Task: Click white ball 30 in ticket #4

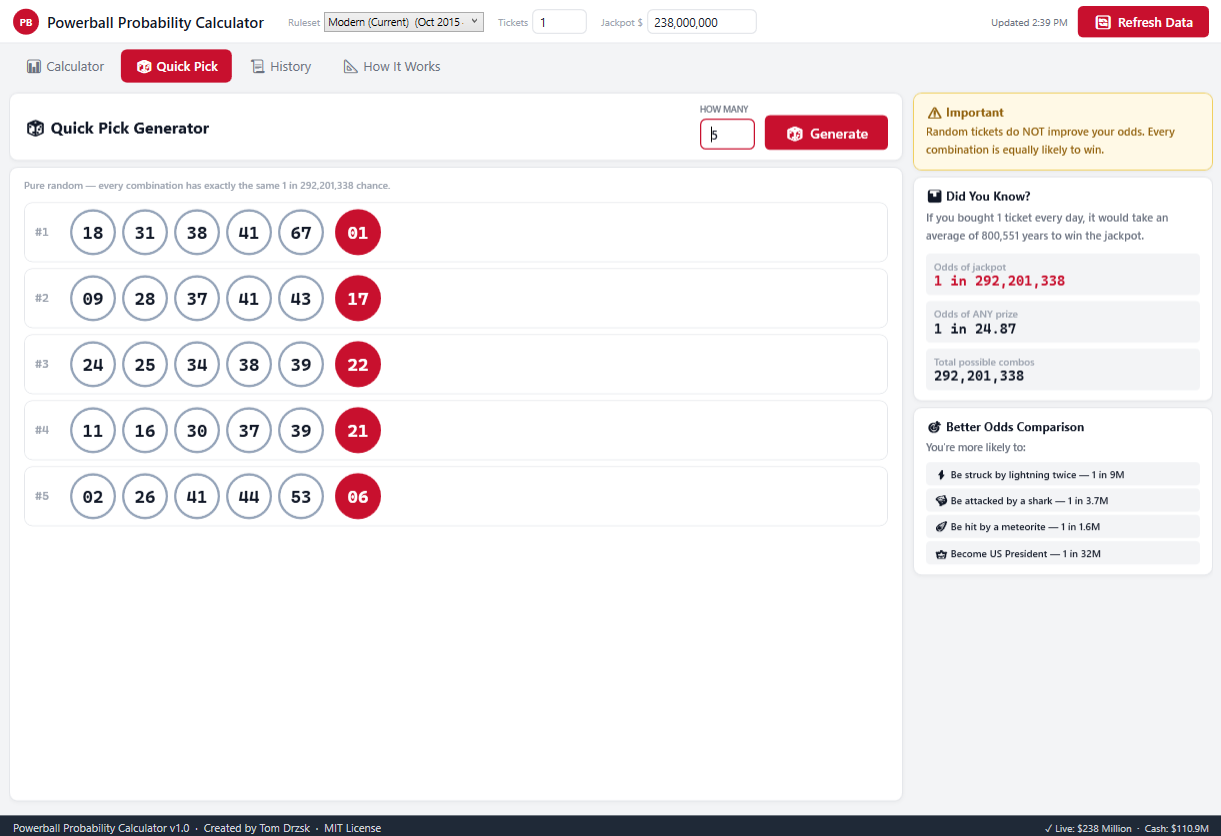Action: [x=197, y=431]
